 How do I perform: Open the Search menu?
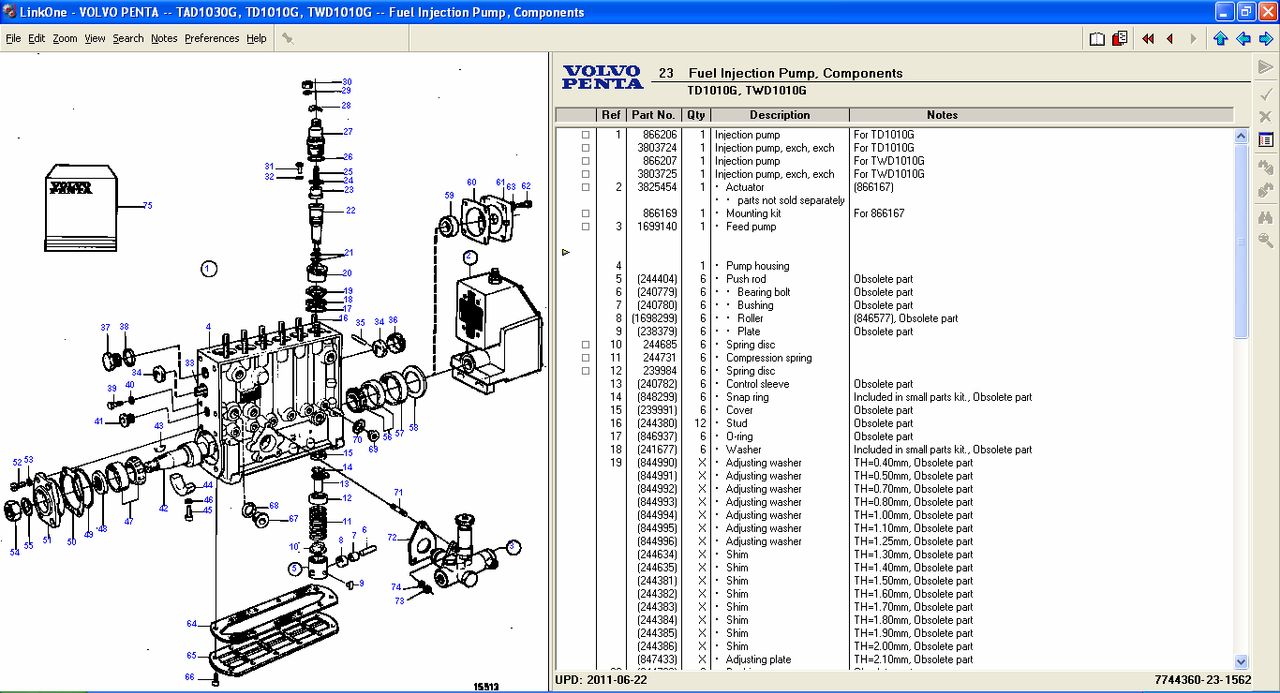(128, 38)
